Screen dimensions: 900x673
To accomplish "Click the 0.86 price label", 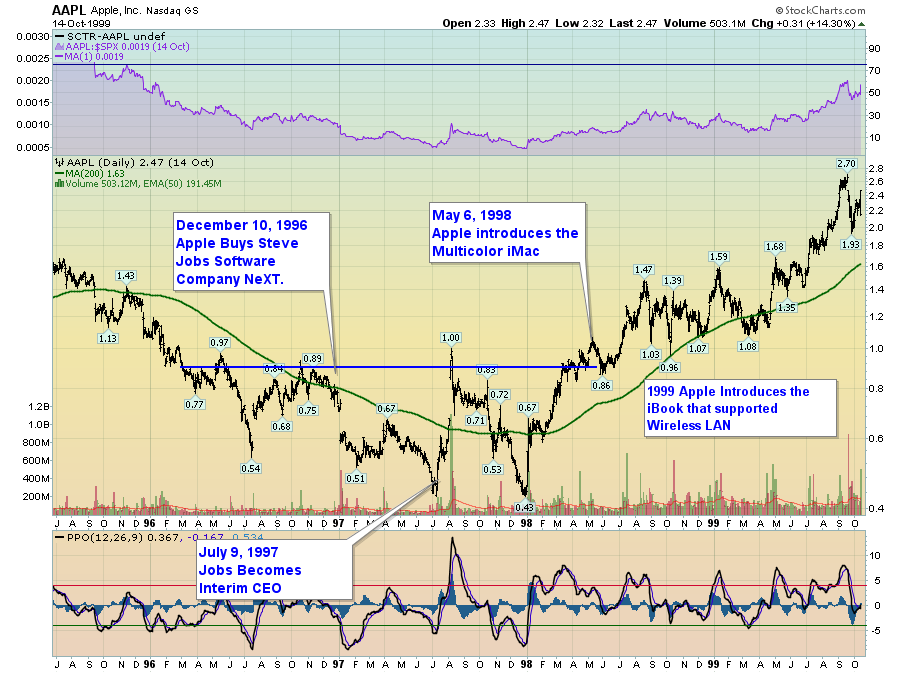I will pyautogui.click(x=601, y=386).
